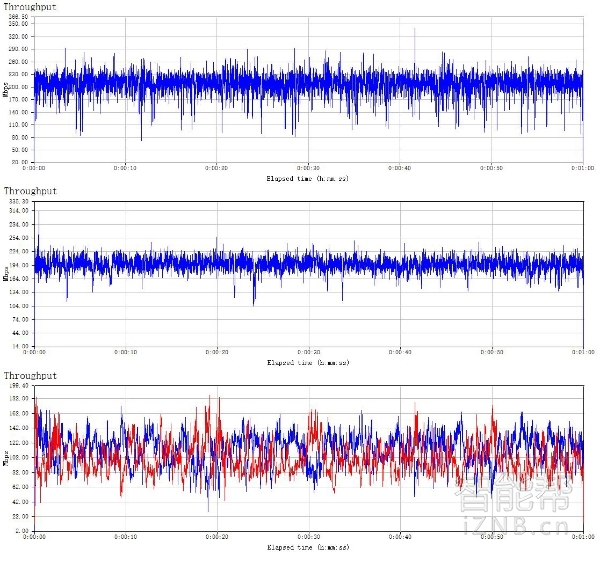The image size is (600, 563).
Task: Click the 170.00 label on the top chart's axis
Action: pos(18,100)
